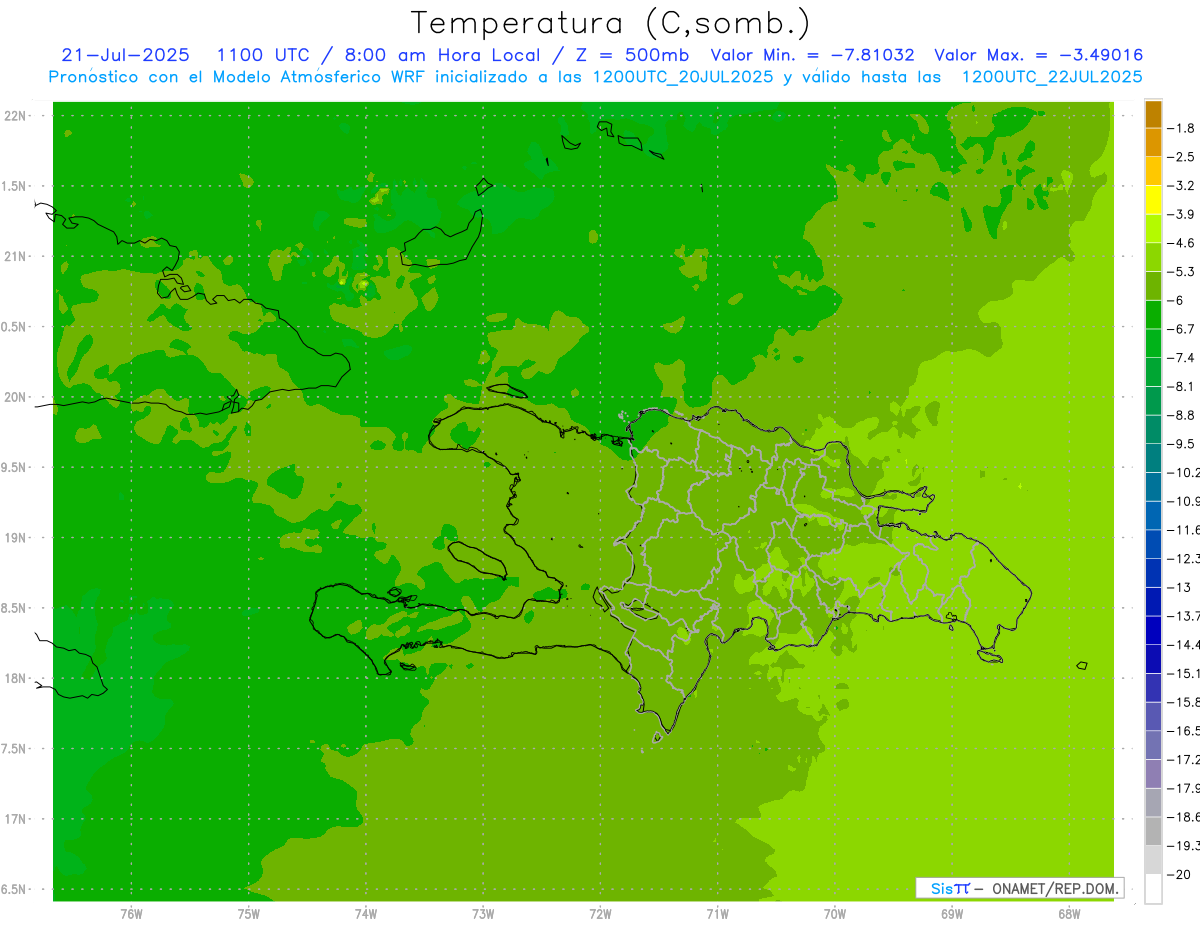Click longitude label '73W'
Screen dimensions: 1200x927
[483, 913]
